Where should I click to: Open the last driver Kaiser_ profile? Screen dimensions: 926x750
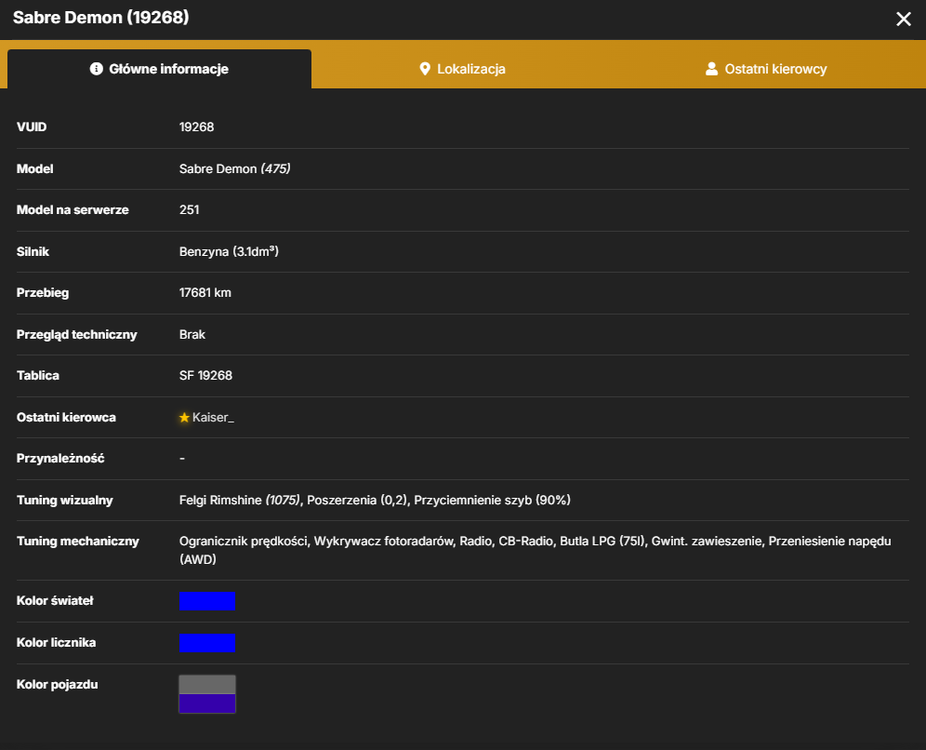tap(213, 418)
